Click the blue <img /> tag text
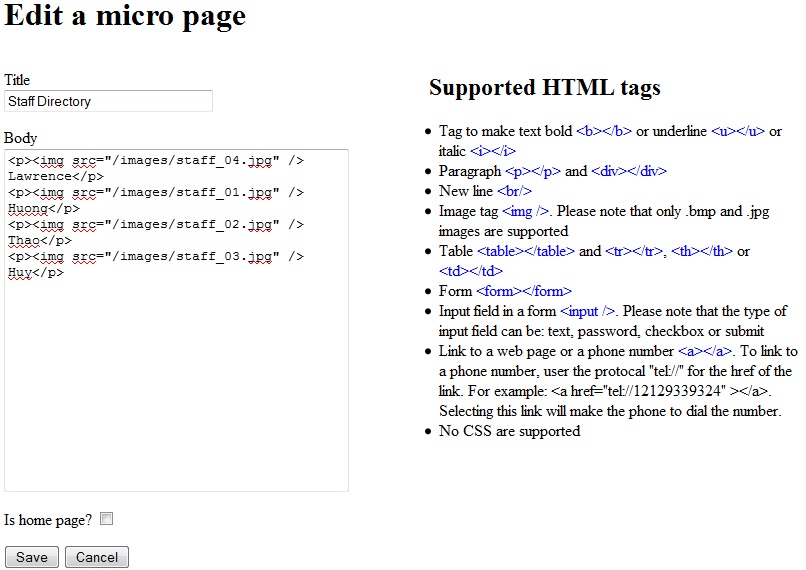Viewport: 806px width, 570px height. (x=525, y=211)
